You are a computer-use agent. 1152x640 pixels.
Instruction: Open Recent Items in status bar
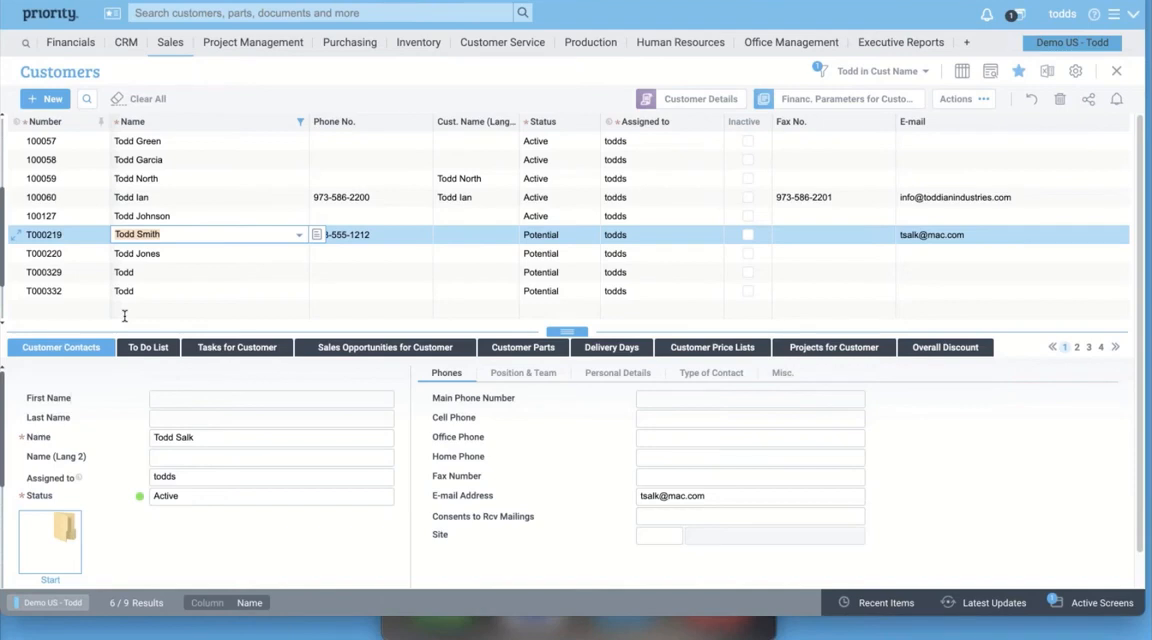[x=876, y=603]
